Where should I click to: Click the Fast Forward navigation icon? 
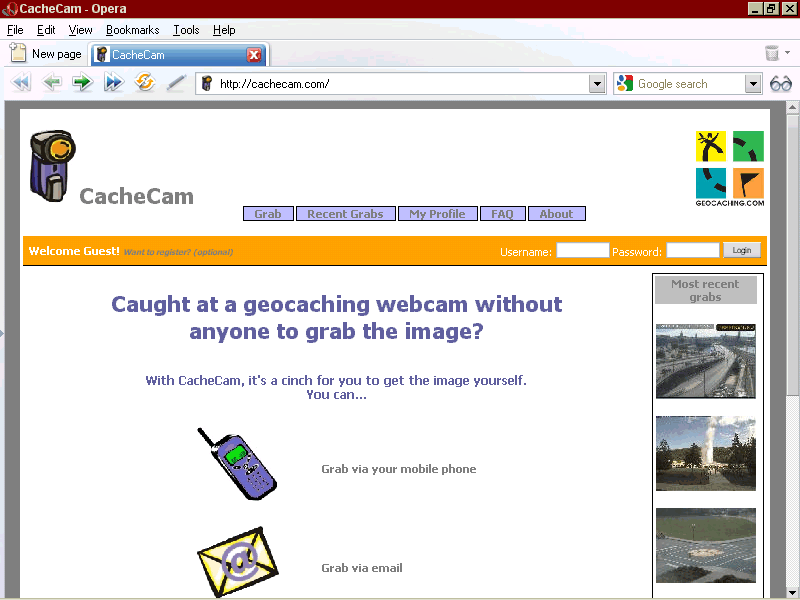pyautogui.click(x=113, y=82)
